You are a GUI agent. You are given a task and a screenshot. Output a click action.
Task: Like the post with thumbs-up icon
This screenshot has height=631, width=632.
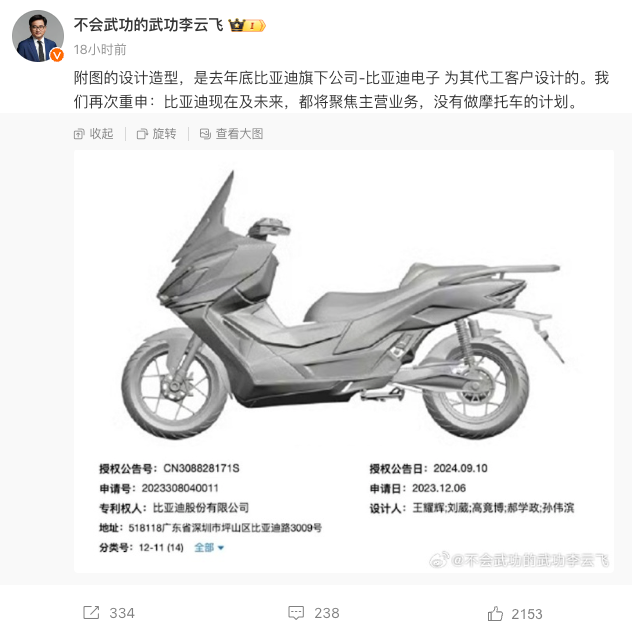click(495, 613)
